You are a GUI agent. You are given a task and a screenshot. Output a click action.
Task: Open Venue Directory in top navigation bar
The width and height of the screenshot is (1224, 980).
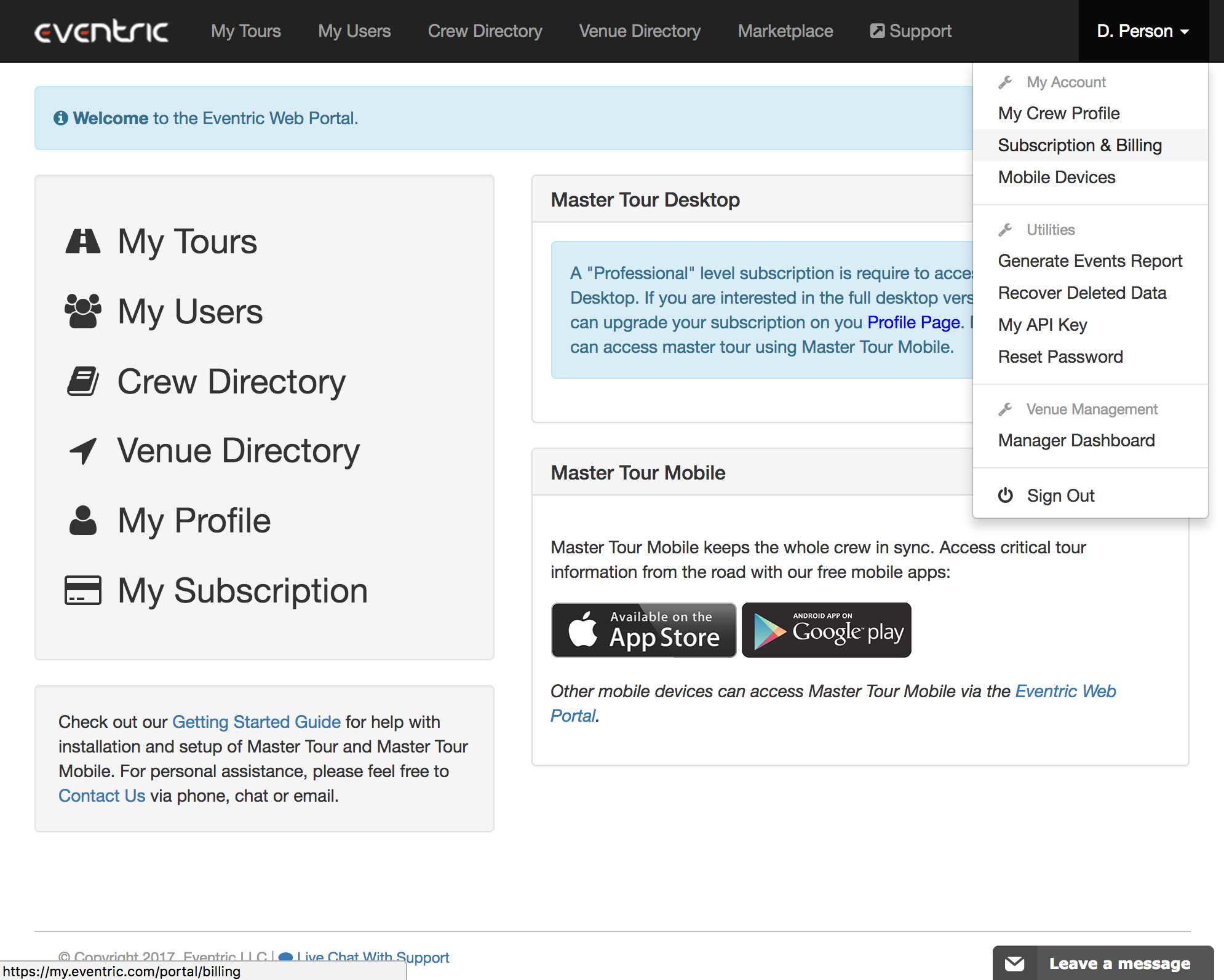coord(640,31)
